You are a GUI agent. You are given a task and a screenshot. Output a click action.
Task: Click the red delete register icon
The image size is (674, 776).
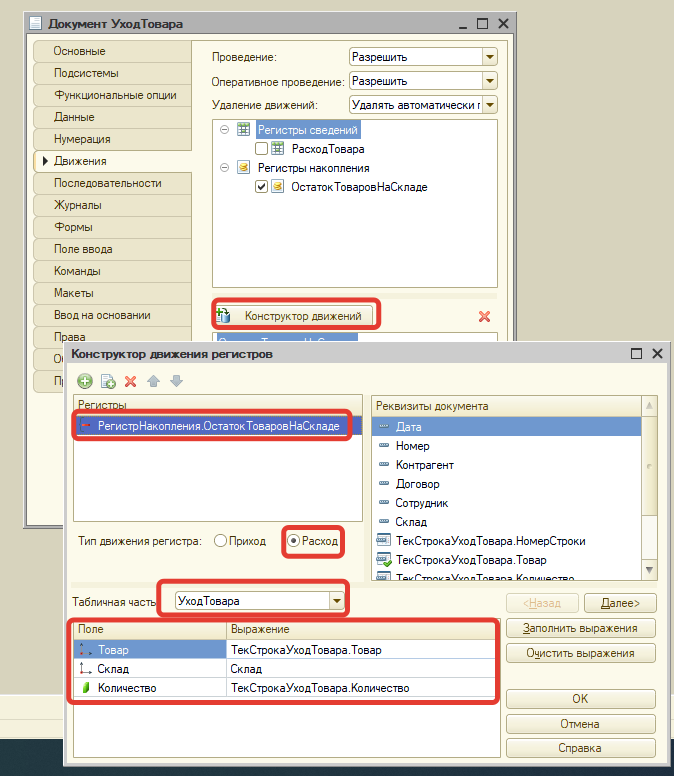[x=131, y=381]
